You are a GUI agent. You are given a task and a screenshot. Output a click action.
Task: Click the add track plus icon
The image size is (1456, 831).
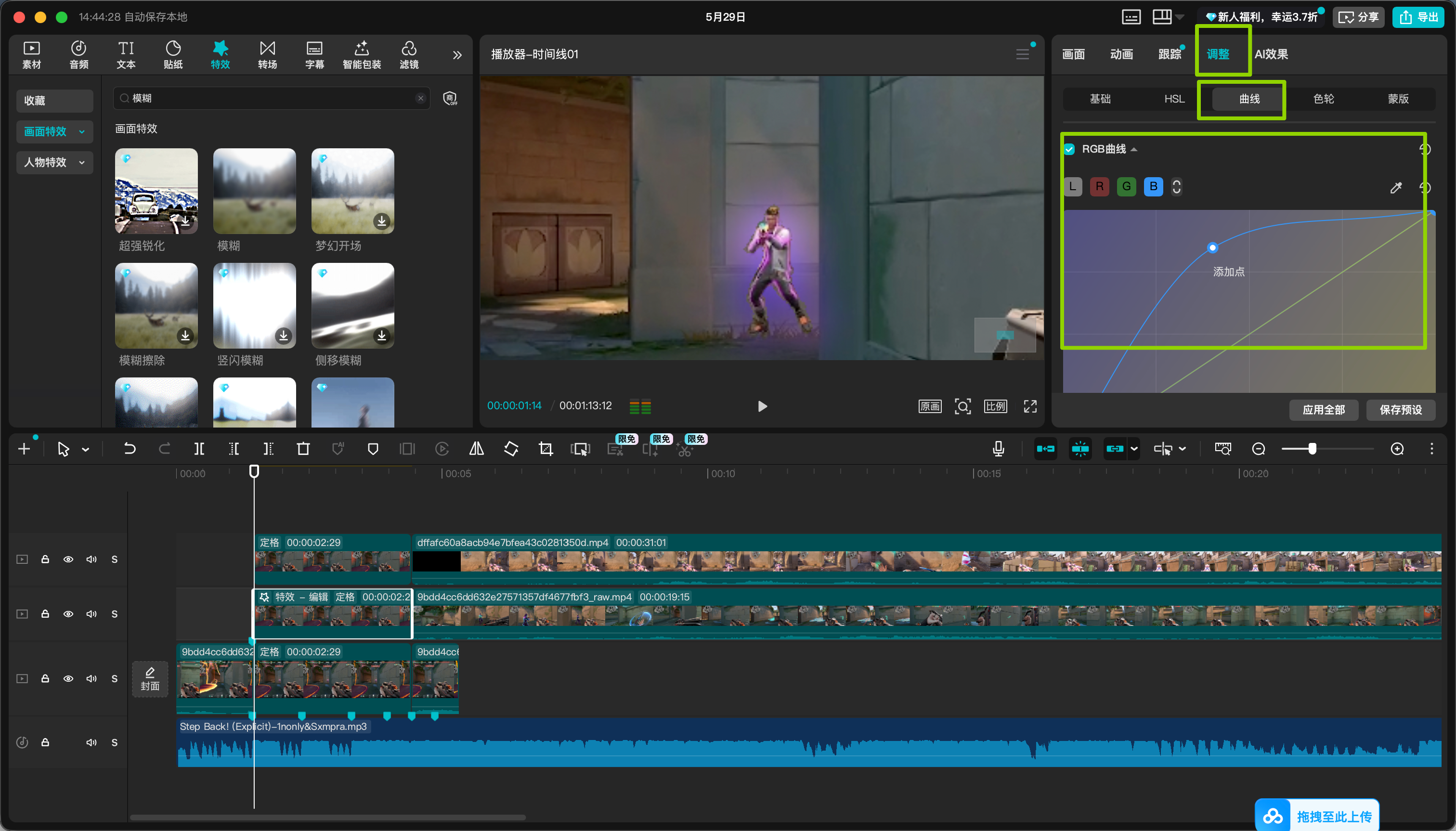[x=24, y=449]
